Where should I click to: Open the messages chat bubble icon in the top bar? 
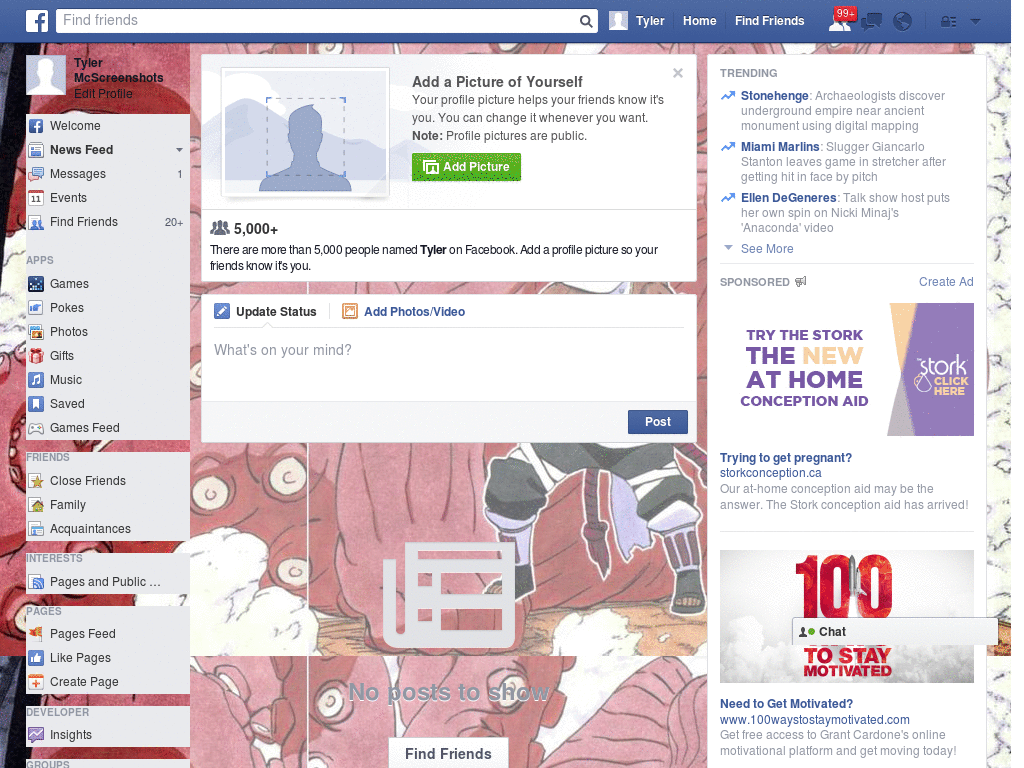point(871,22)
